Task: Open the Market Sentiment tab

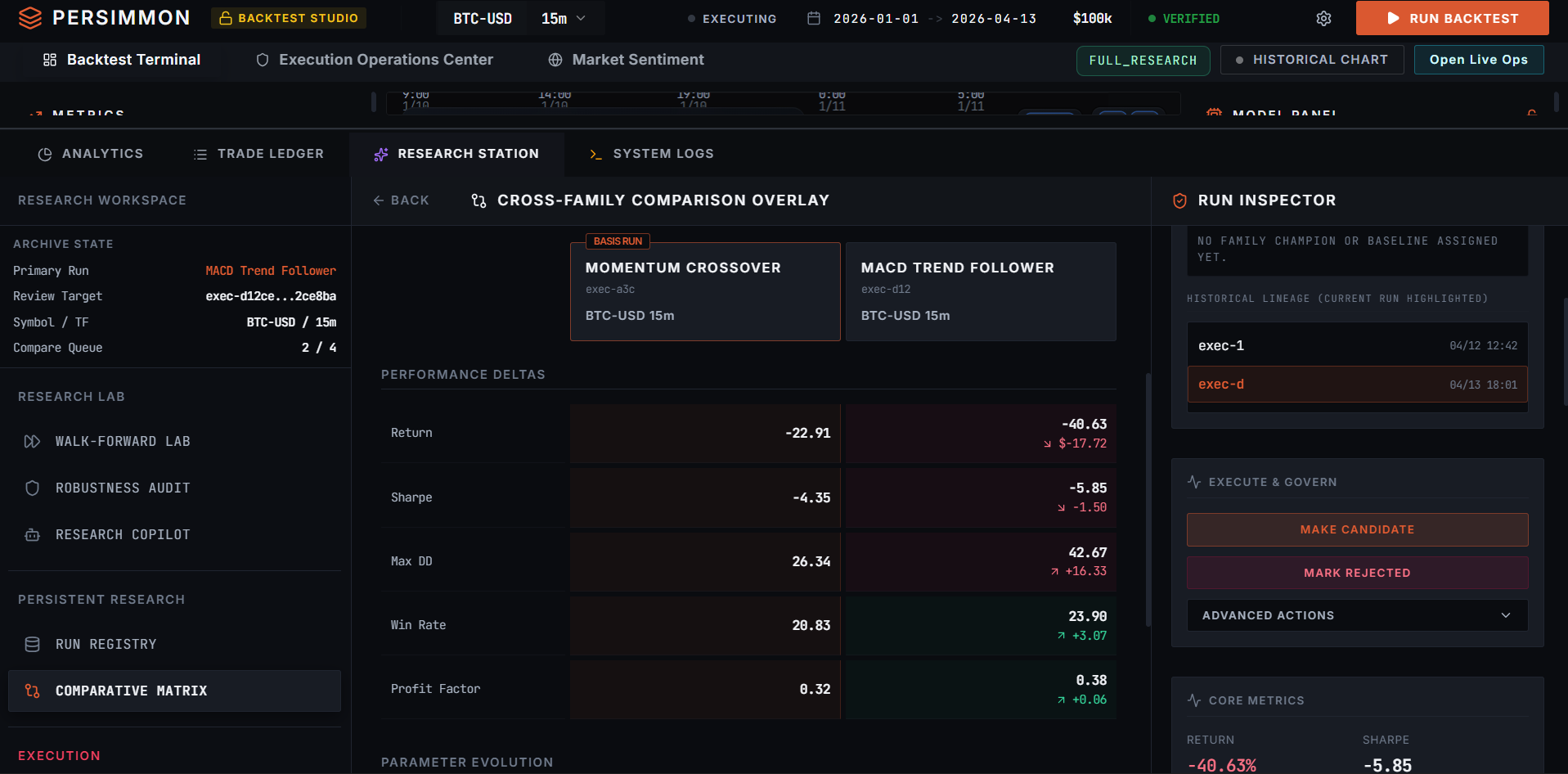Action: coord(626,60)
